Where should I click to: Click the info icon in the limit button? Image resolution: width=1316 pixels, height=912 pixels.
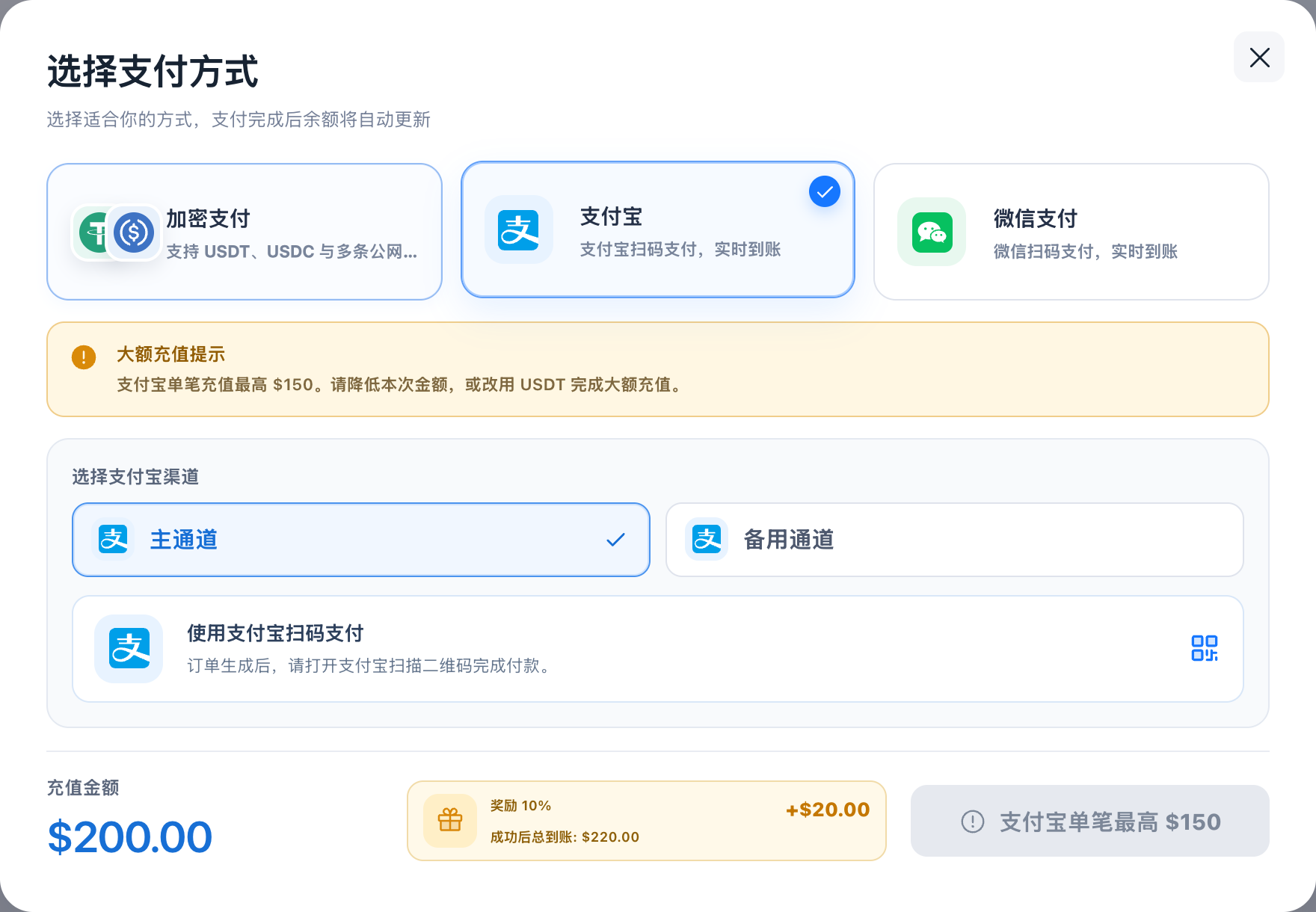[x=972, y=822]
